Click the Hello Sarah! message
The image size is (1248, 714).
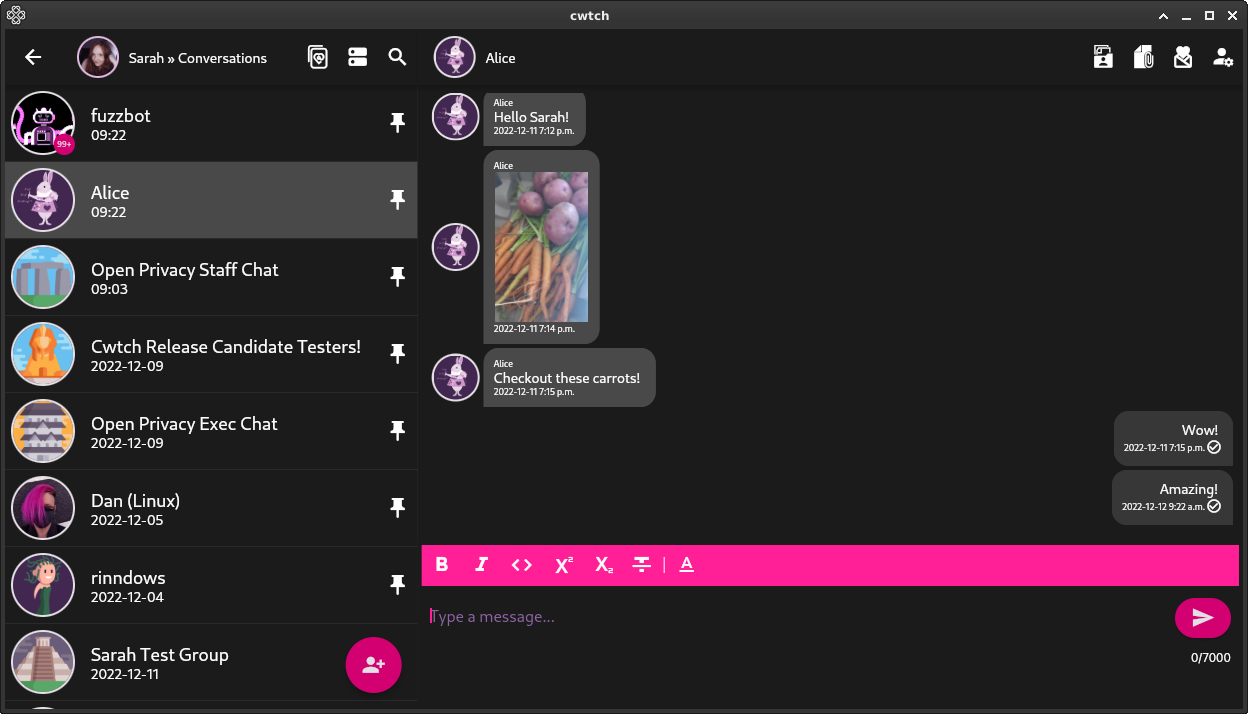point(534,118)
